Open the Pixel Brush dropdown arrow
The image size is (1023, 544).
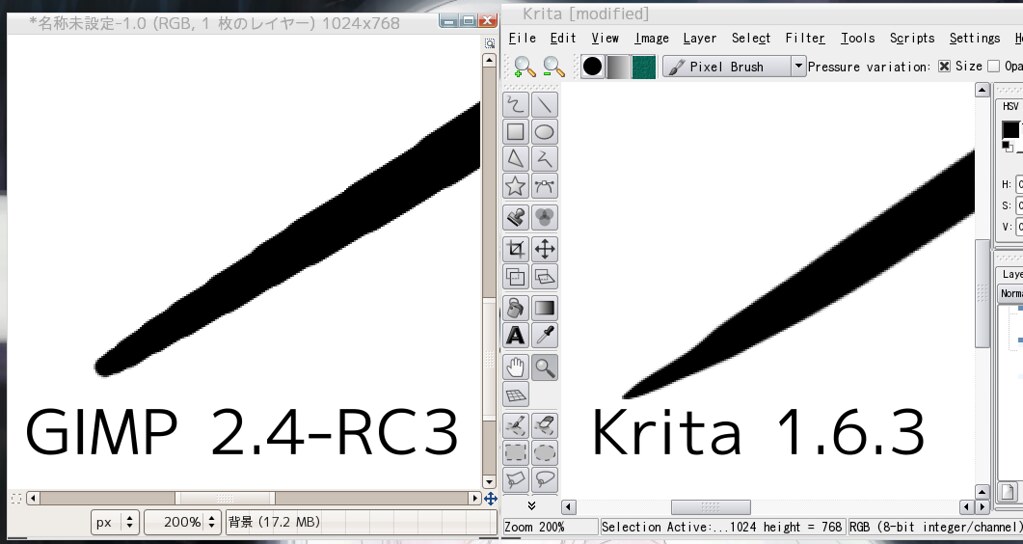point(797,67)
